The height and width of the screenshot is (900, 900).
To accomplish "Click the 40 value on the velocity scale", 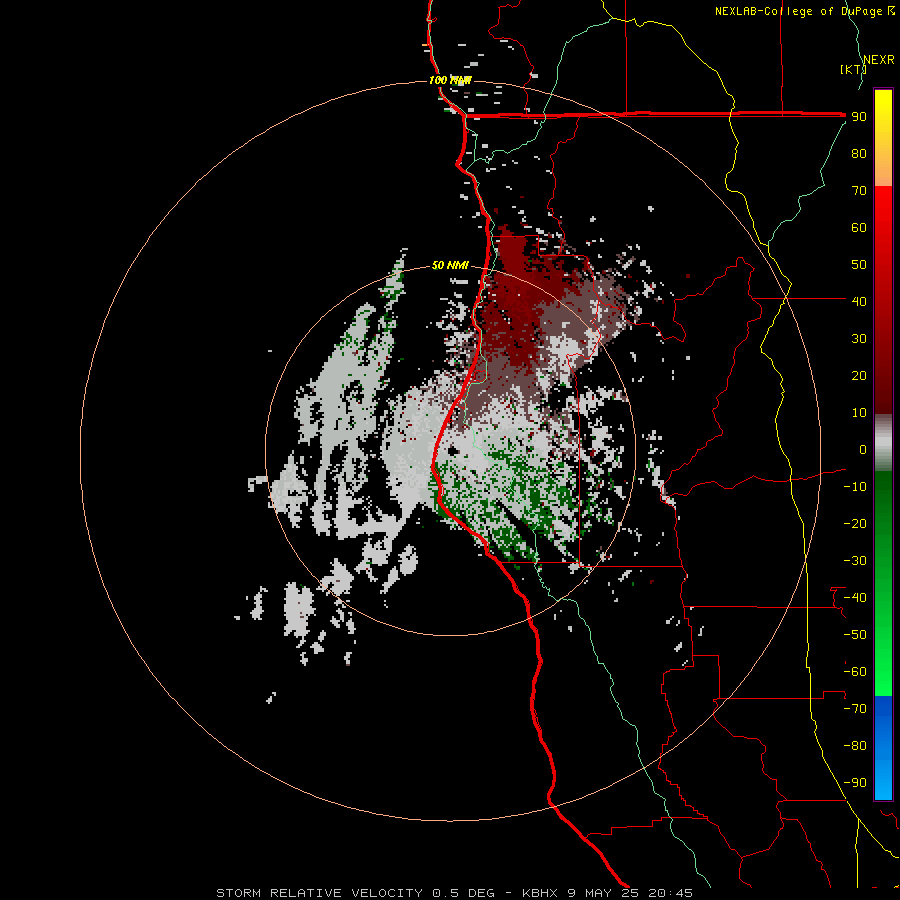I will click(859, 301).
